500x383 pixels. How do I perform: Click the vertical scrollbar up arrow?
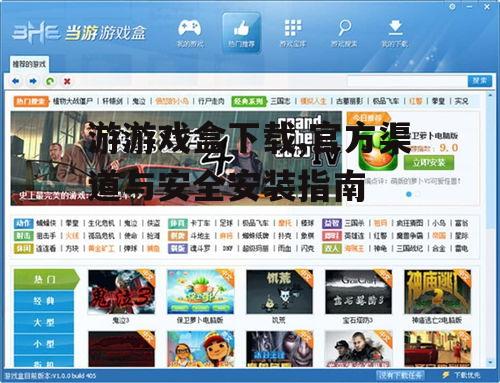tap(490, 96)
